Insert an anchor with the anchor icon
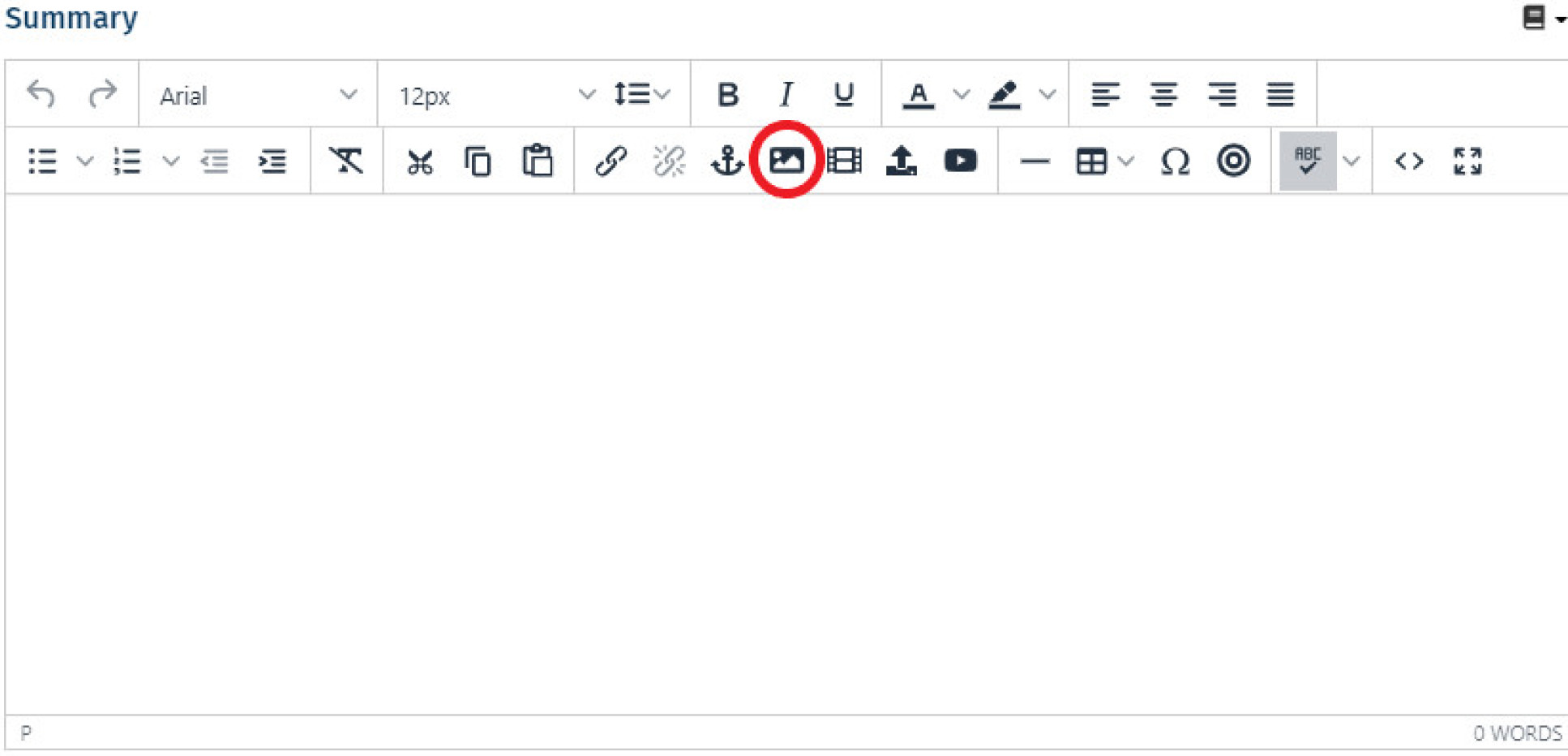The image size is (1568, 756). pyautogui.click(x=726, y=161)
